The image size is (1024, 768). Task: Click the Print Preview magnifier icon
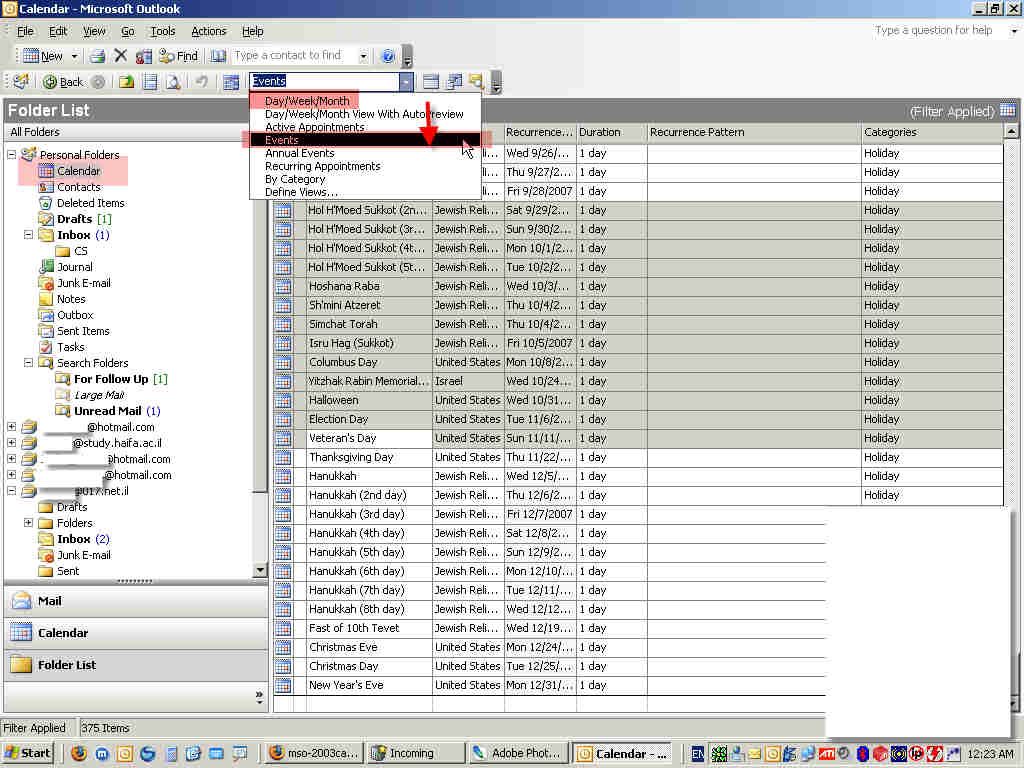pos(173,82)
